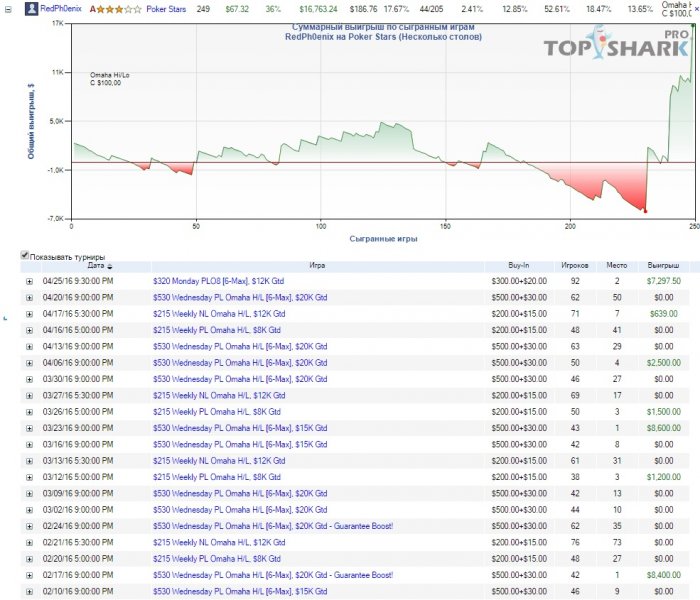Expand the 02/17/16 9:00 PM tournament row
The width and height of the screenshot is (700, 600).
point(29,575)
